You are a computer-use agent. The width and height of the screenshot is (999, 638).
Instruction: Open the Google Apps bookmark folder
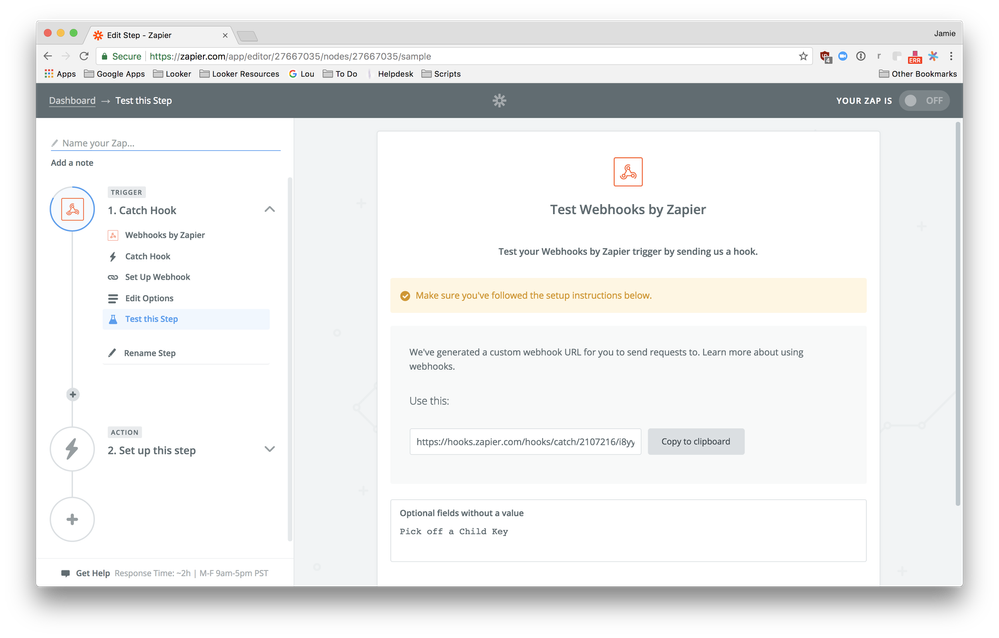[x=115, y=74]
